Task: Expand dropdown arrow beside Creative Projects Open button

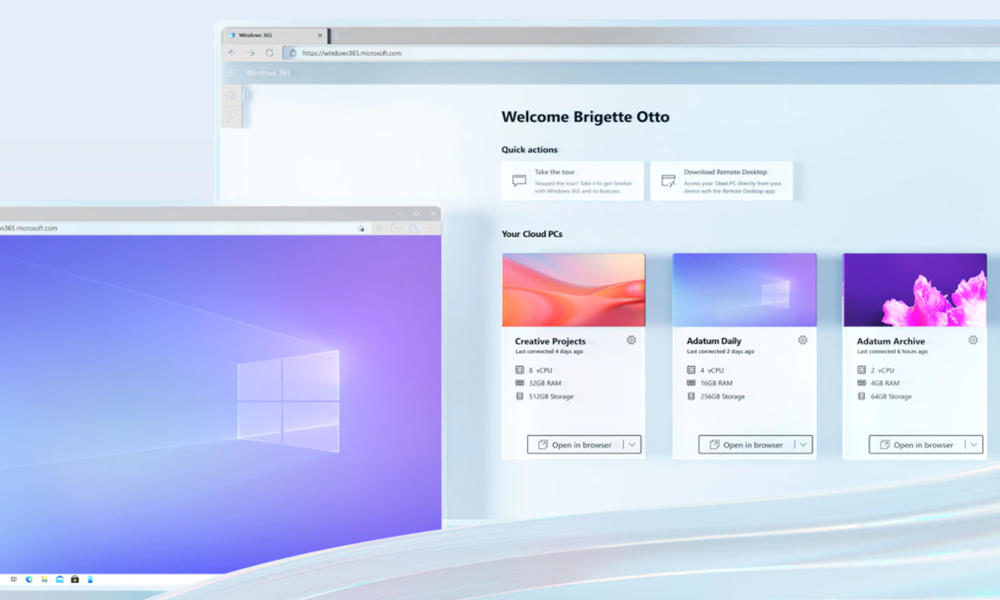Action: [632, 445]
